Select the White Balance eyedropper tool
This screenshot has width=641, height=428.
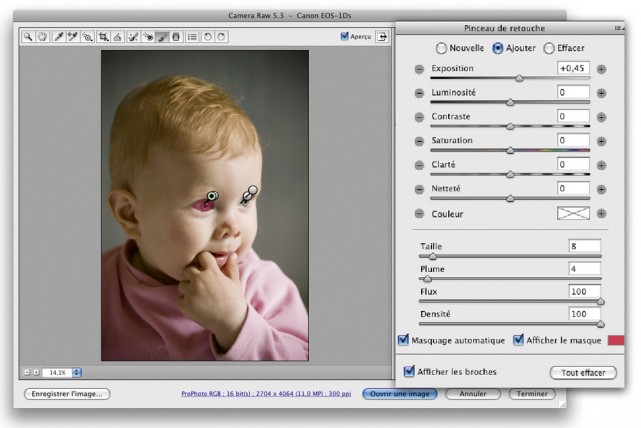tap(58, 37)
